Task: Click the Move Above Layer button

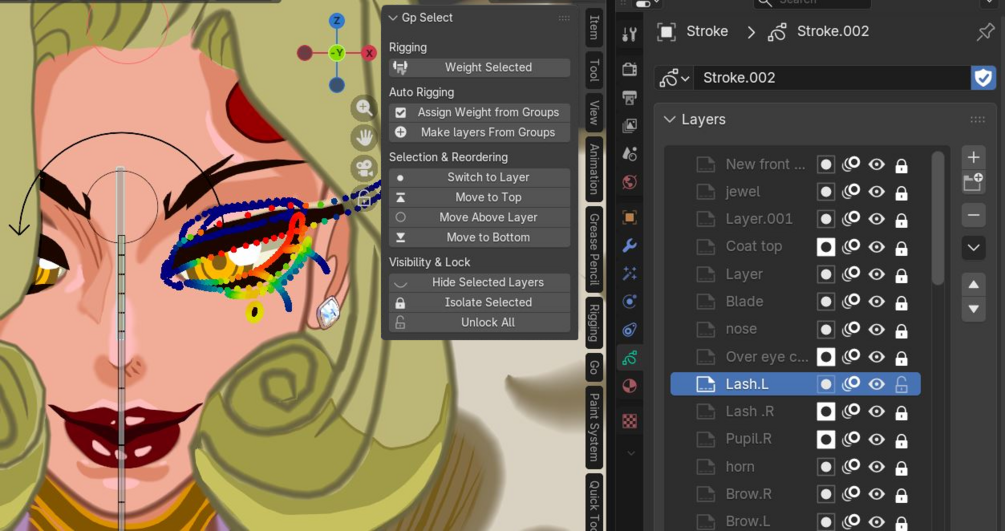Action: click(479, 217)
